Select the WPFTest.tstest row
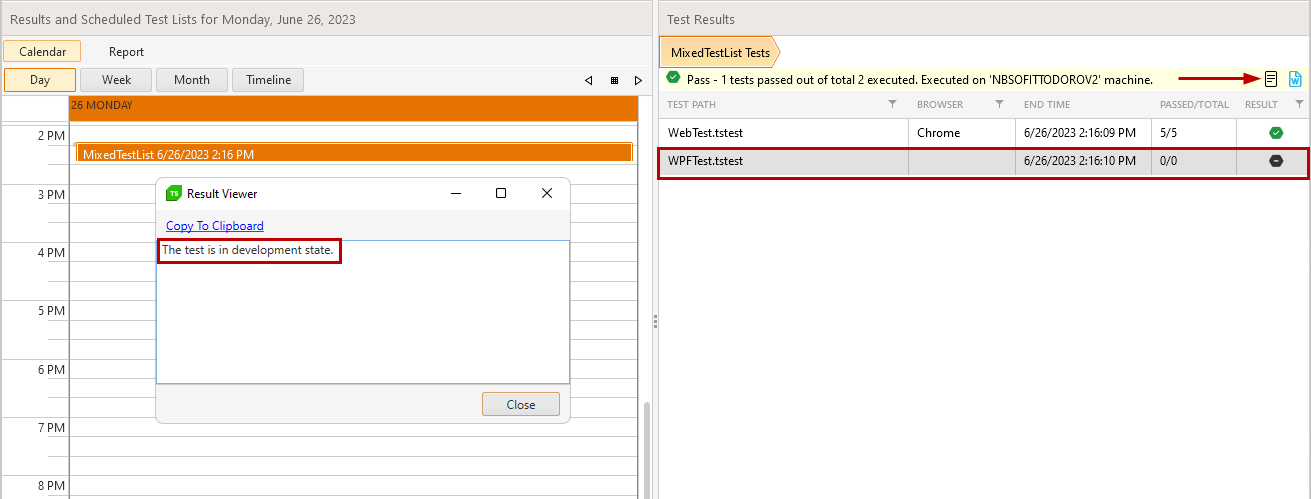Viewport: 1311px width, 499px height. tap(984, 161)
